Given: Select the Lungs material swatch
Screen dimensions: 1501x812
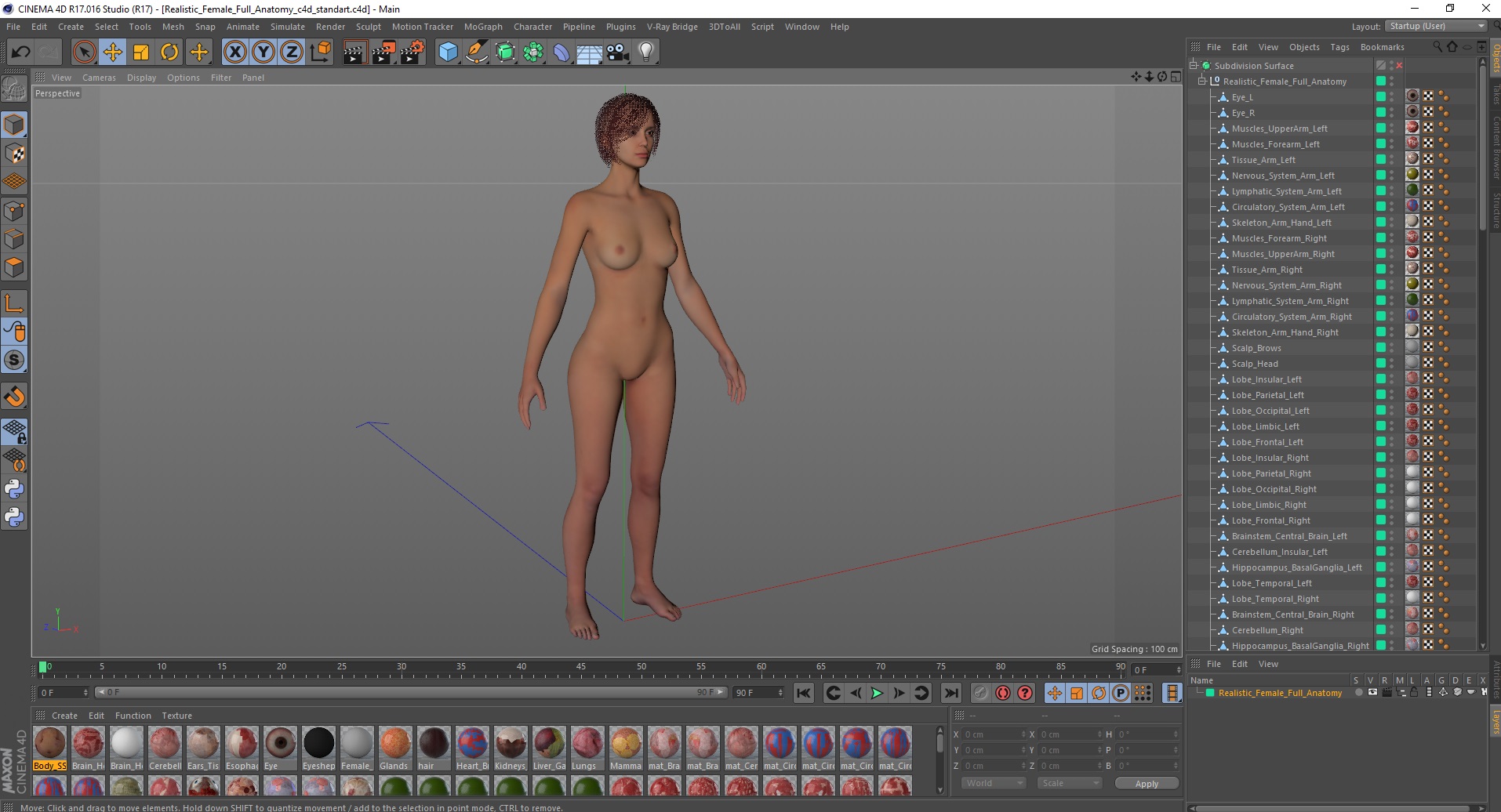Looking at the screenshot, I should [x=587, y=749].
